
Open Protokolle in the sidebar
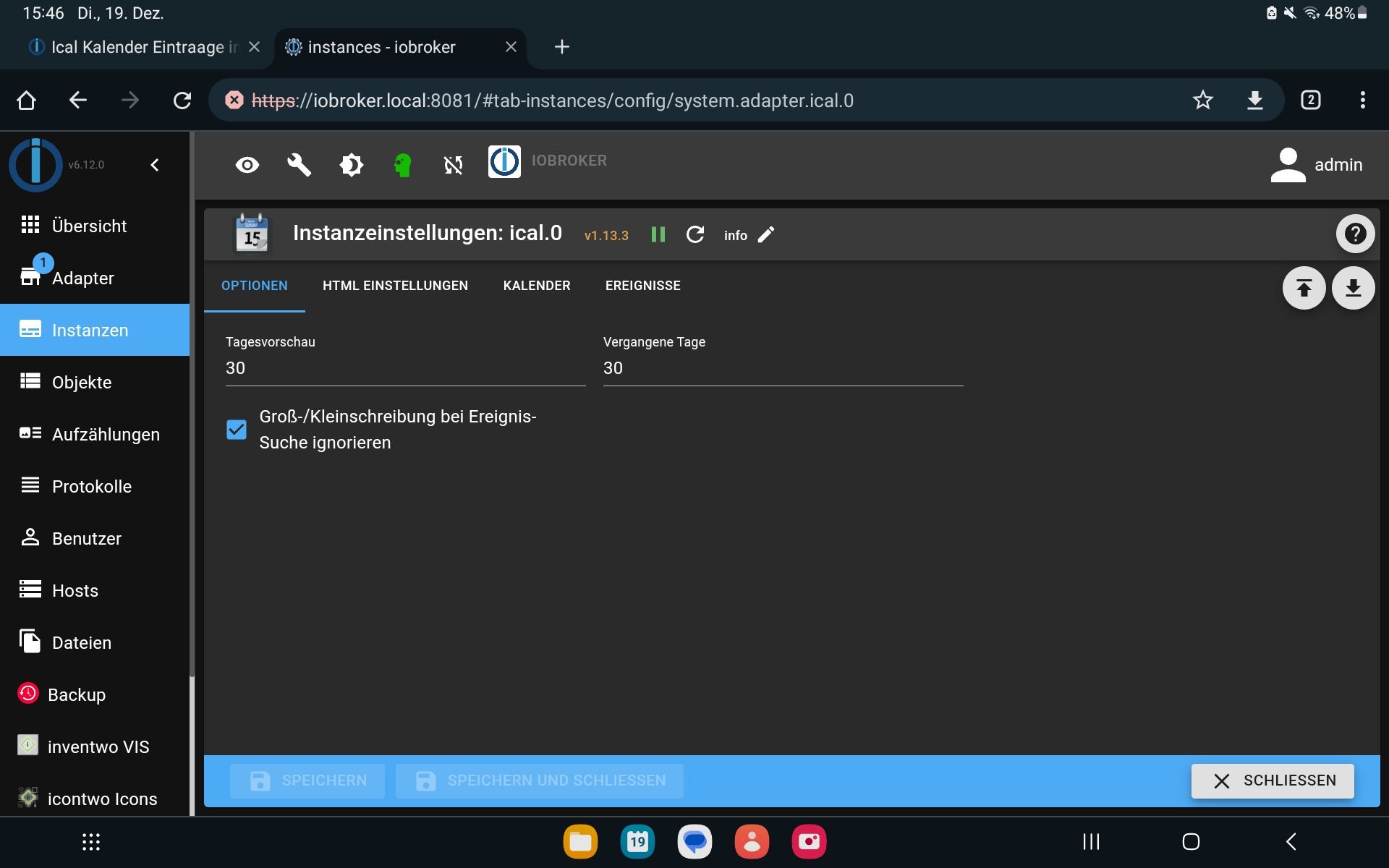coord(91,486)
